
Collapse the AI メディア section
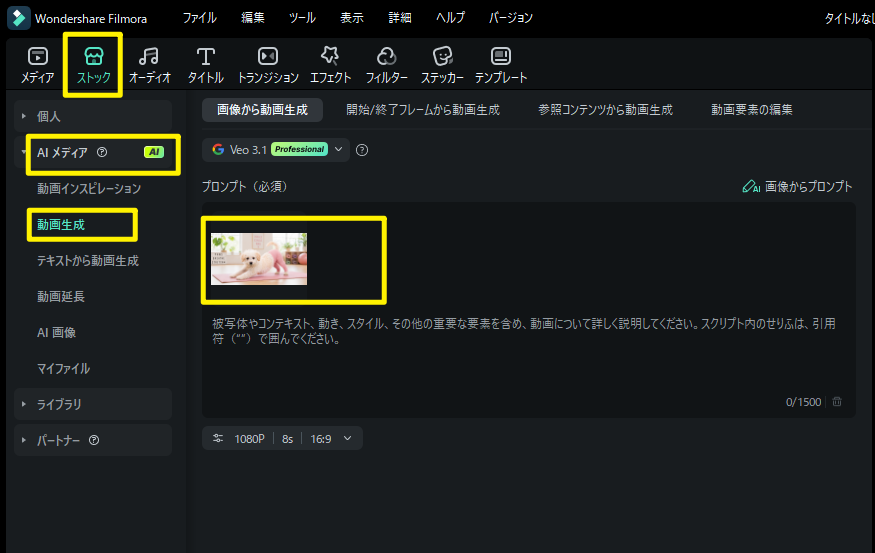23,152
